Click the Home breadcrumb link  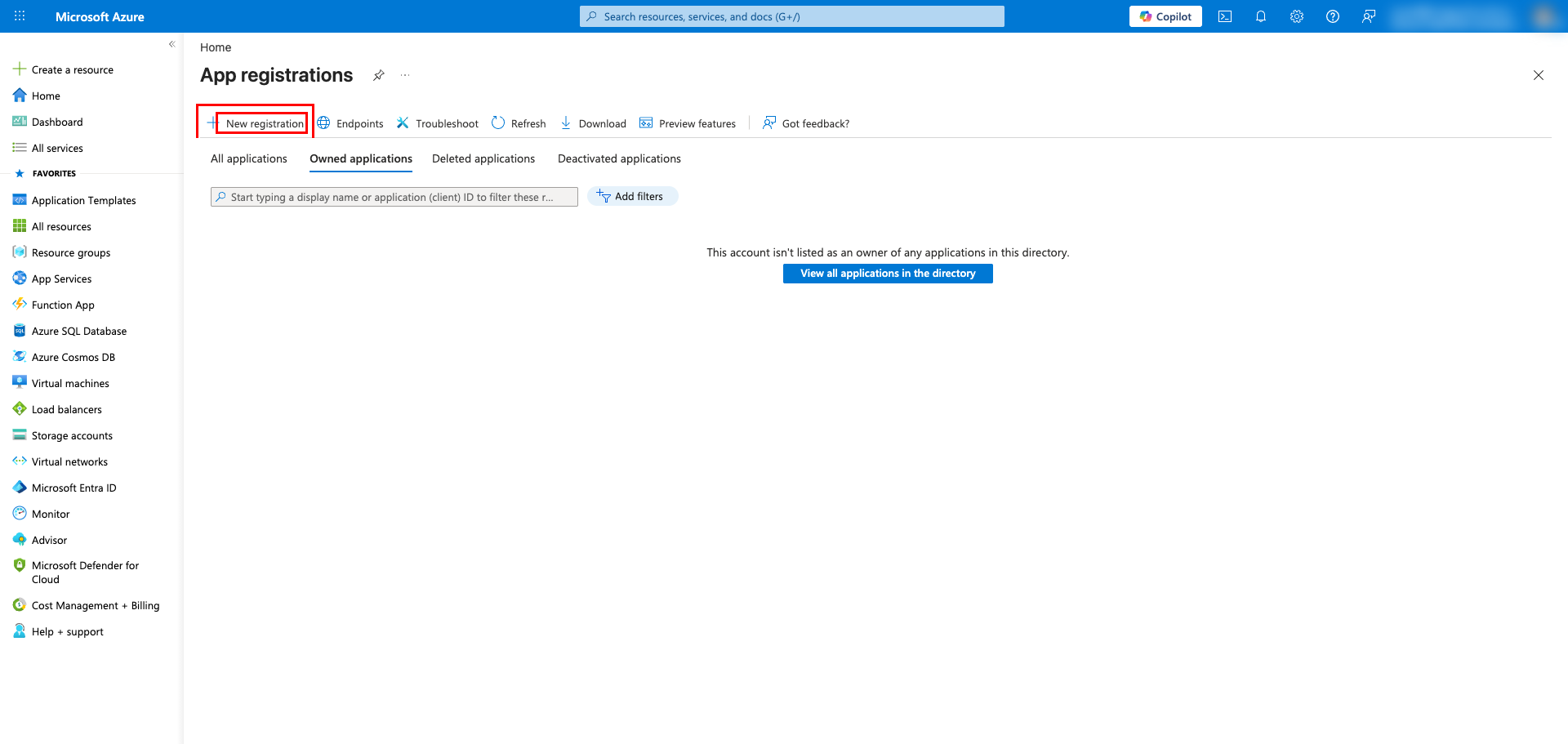point(216,47)
